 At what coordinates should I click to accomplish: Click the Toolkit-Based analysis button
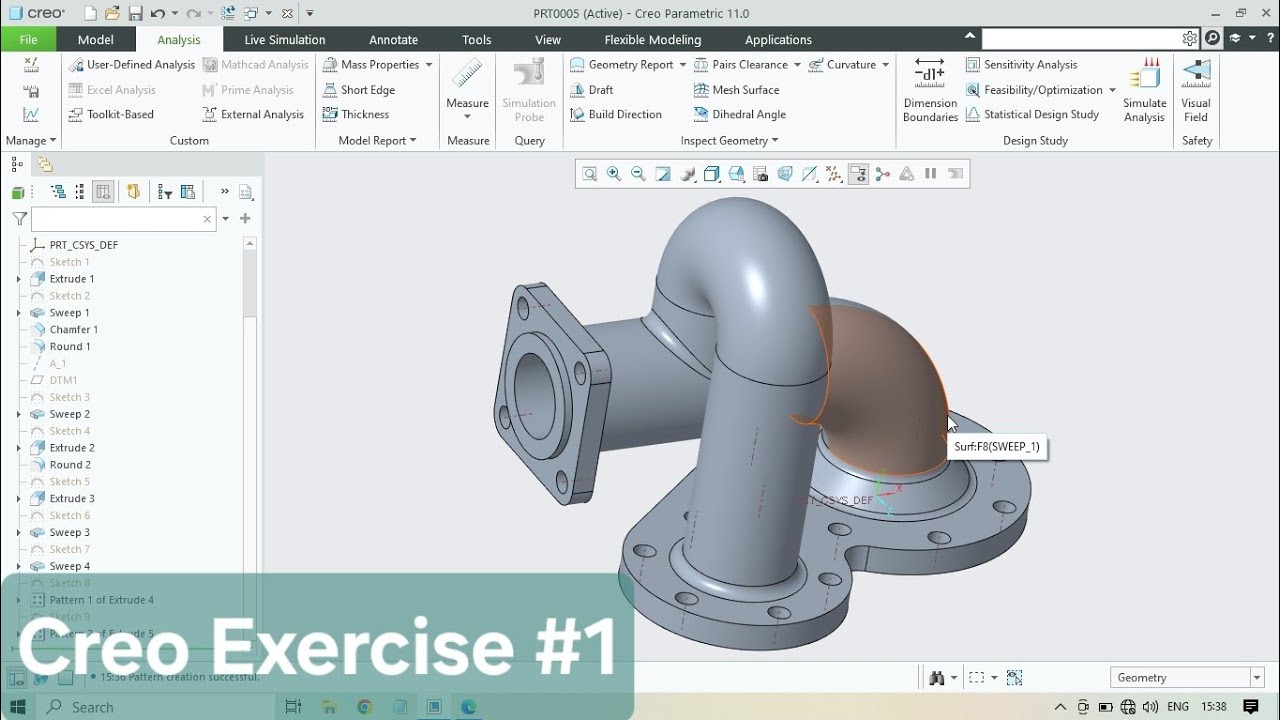point(111,114)
